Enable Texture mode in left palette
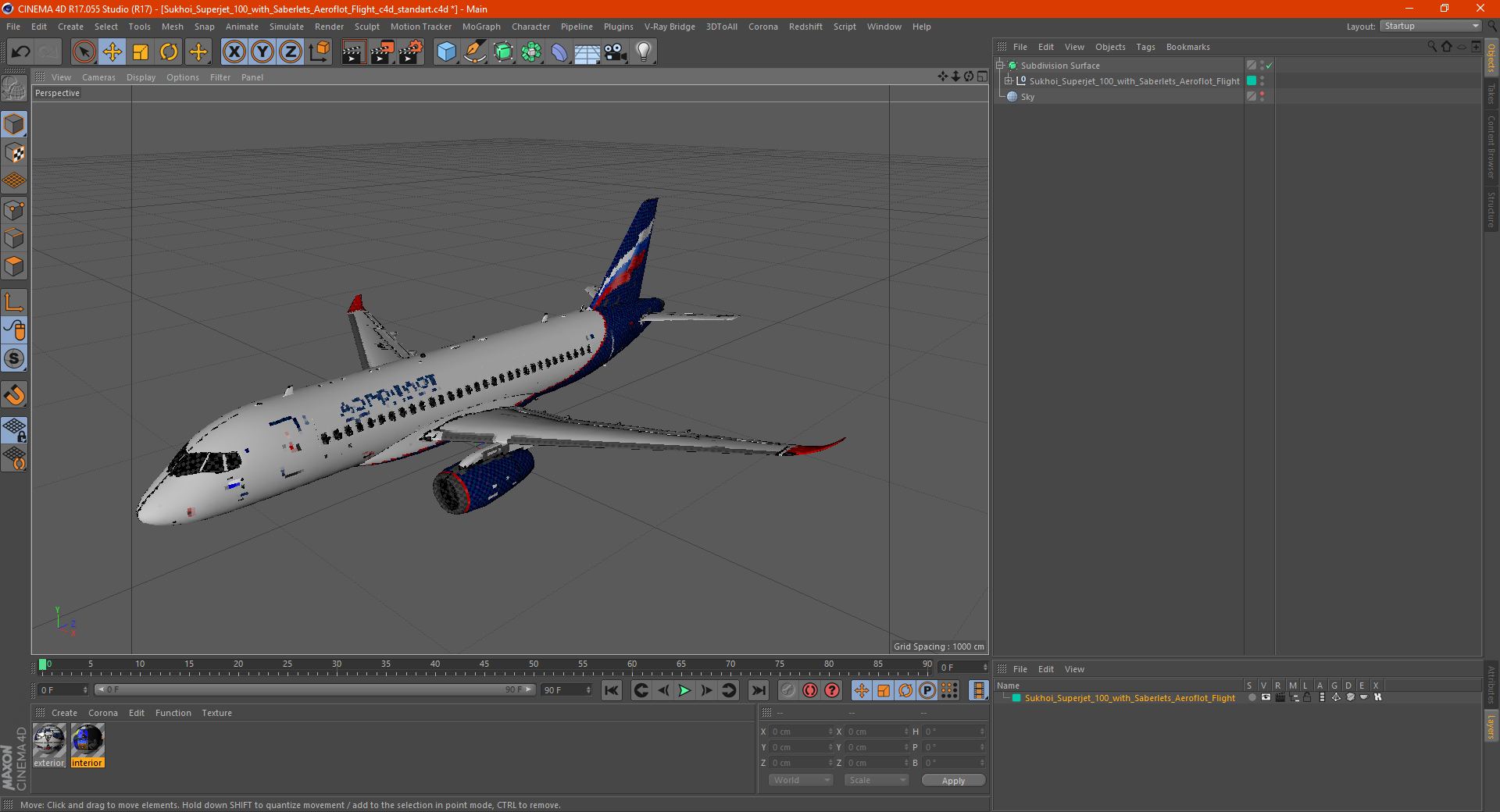 pyautogui.click(x=14, y=153)
